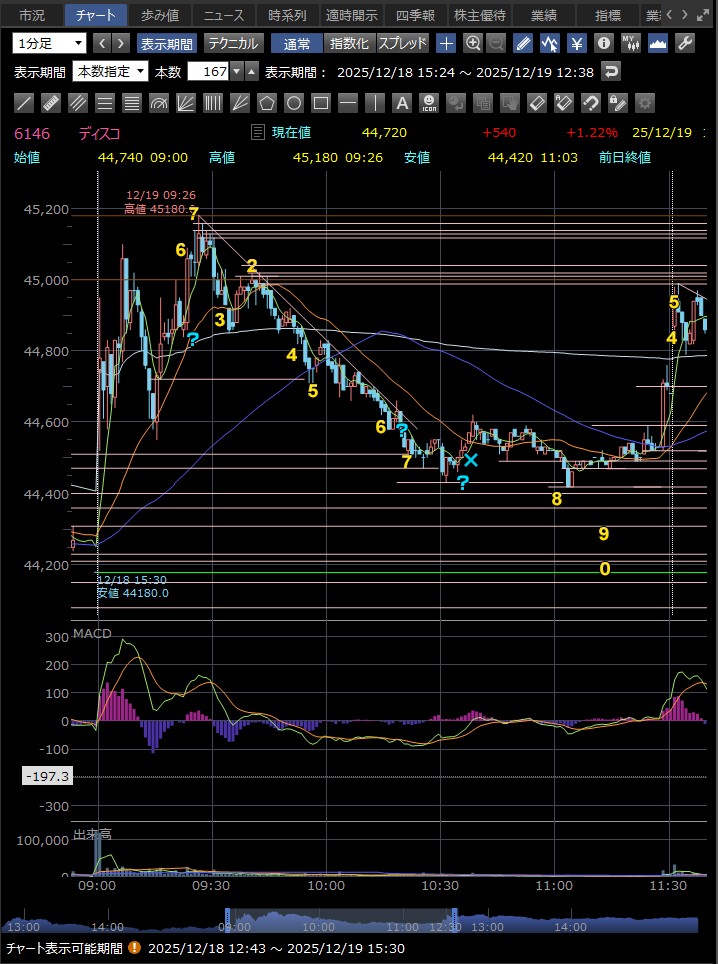Image resolution: width=718 pixels, height=964 pixels.
Task: Open chart settings wrench icon
Action: click(685, 43)
